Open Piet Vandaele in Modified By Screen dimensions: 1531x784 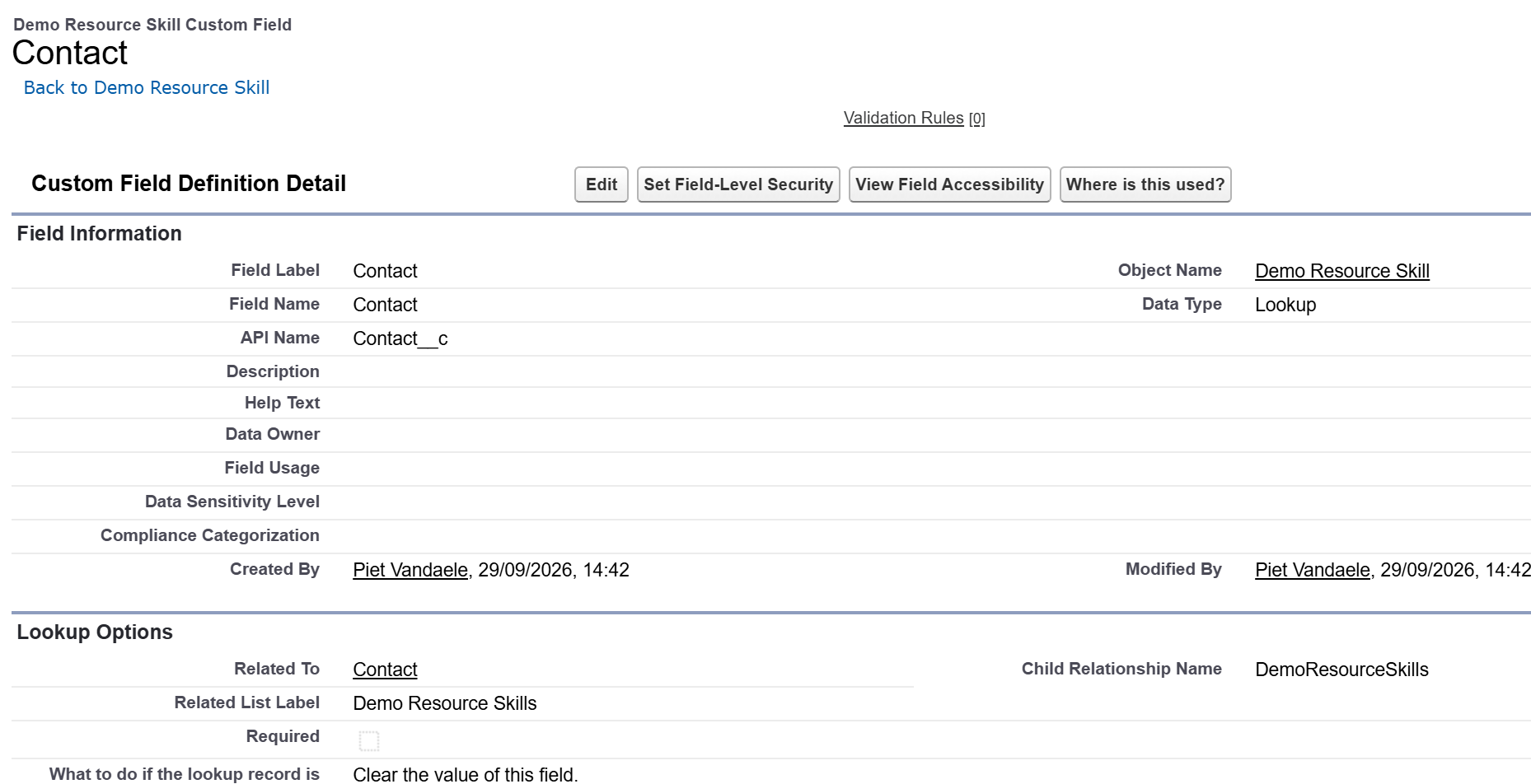1313,570
